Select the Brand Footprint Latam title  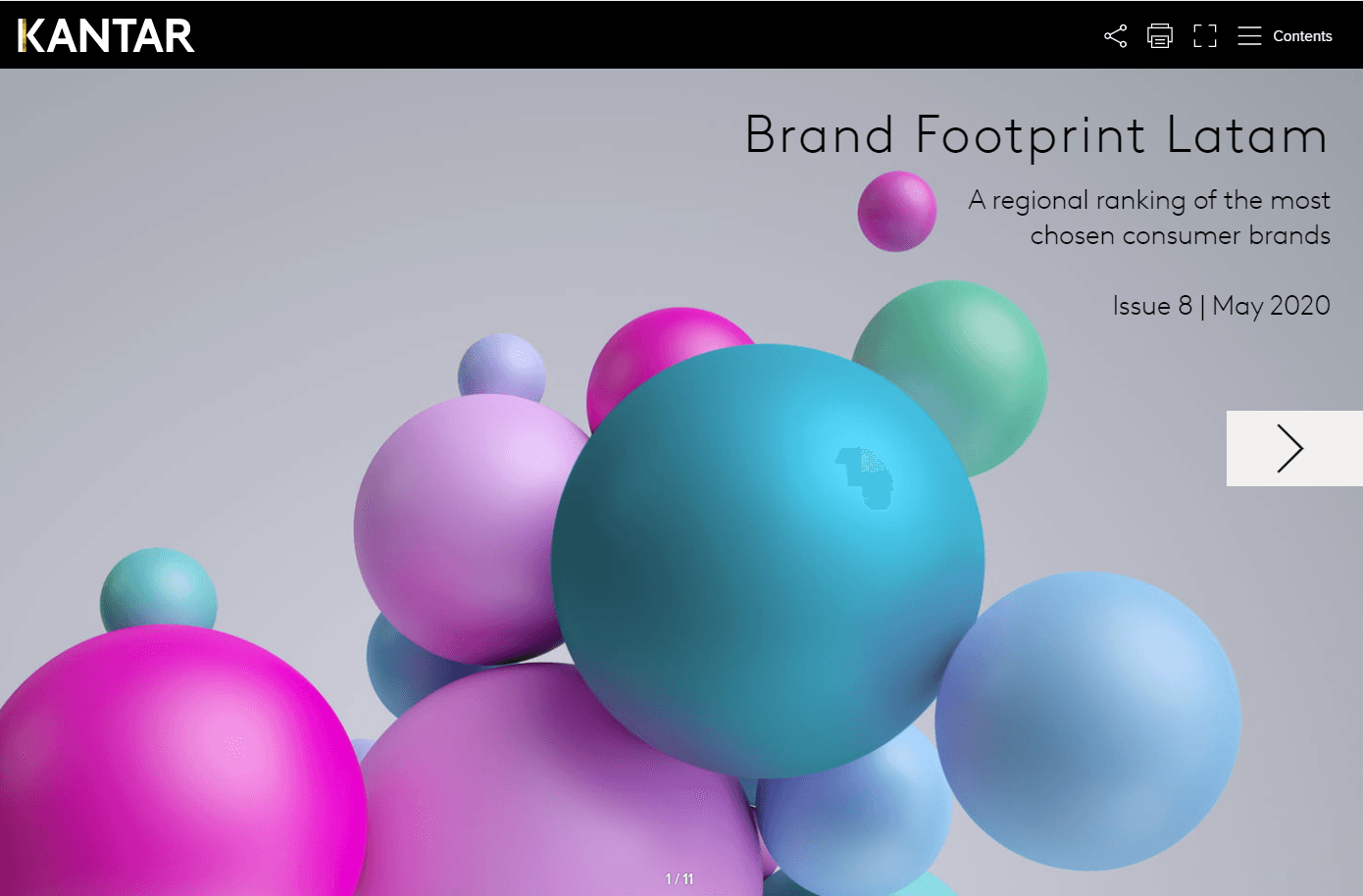click(1036, 134)
